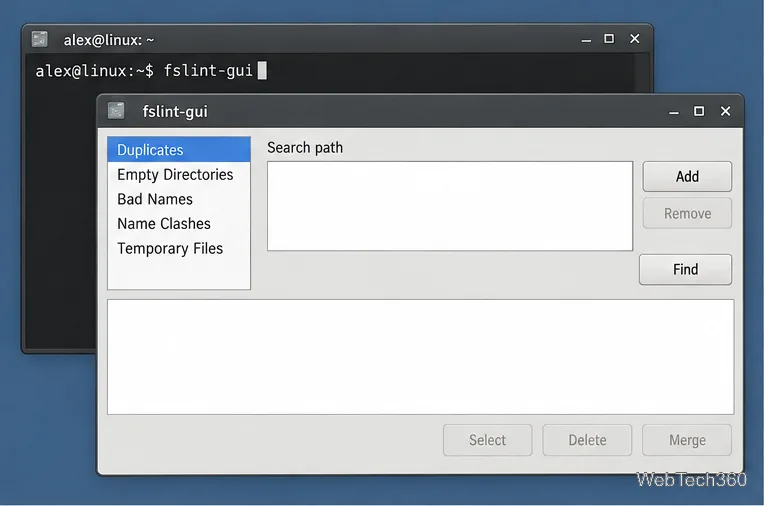Click the empty results pane

(x=420, y=357)
